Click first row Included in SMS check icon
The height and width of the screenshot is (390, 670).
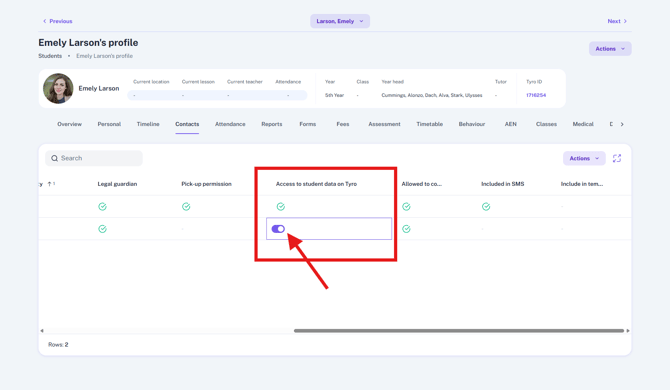(486, 207)
